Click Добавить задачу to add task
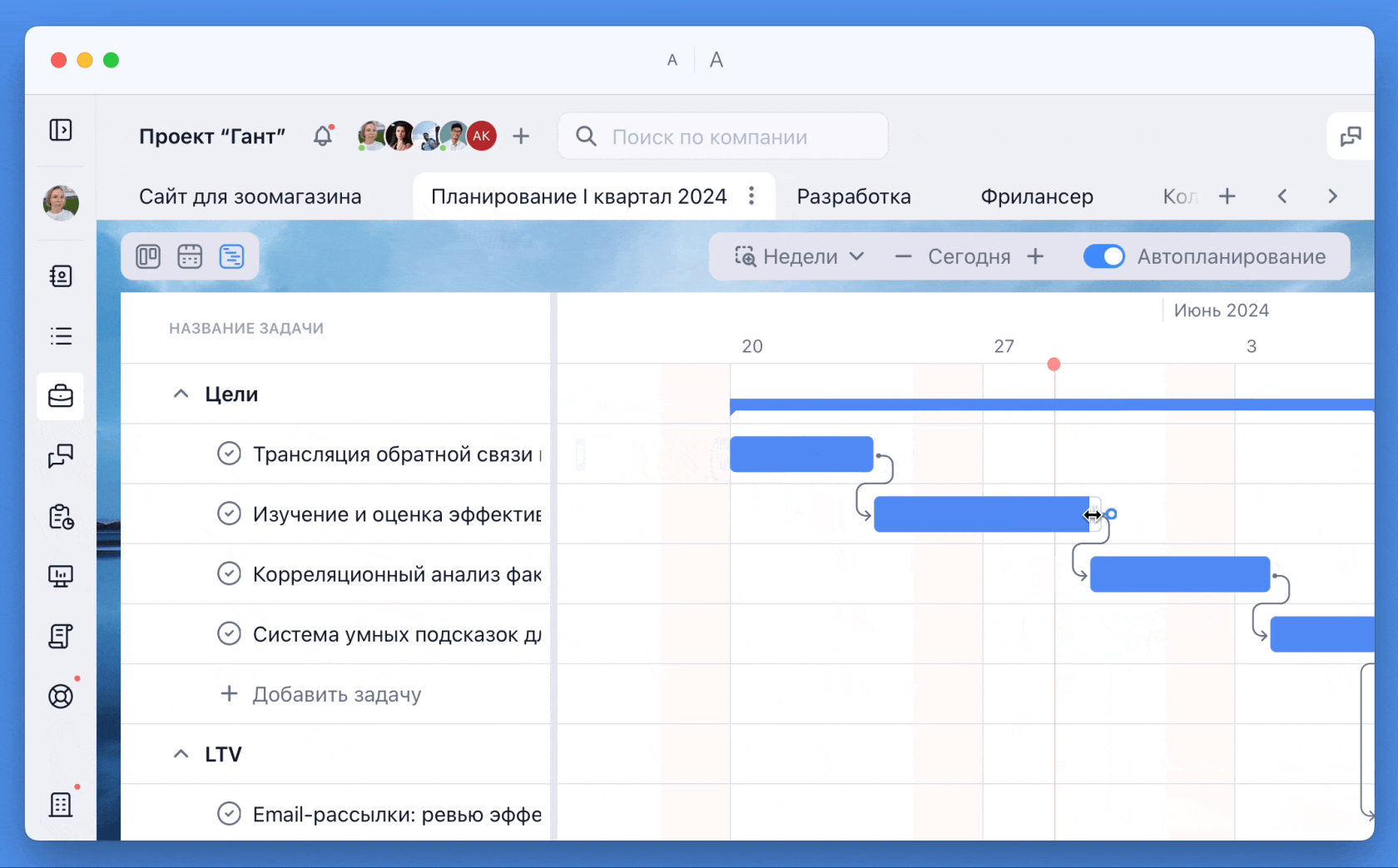Image resolution: width=1398 pixels, height=868 pixels. [x=336, y=694]
